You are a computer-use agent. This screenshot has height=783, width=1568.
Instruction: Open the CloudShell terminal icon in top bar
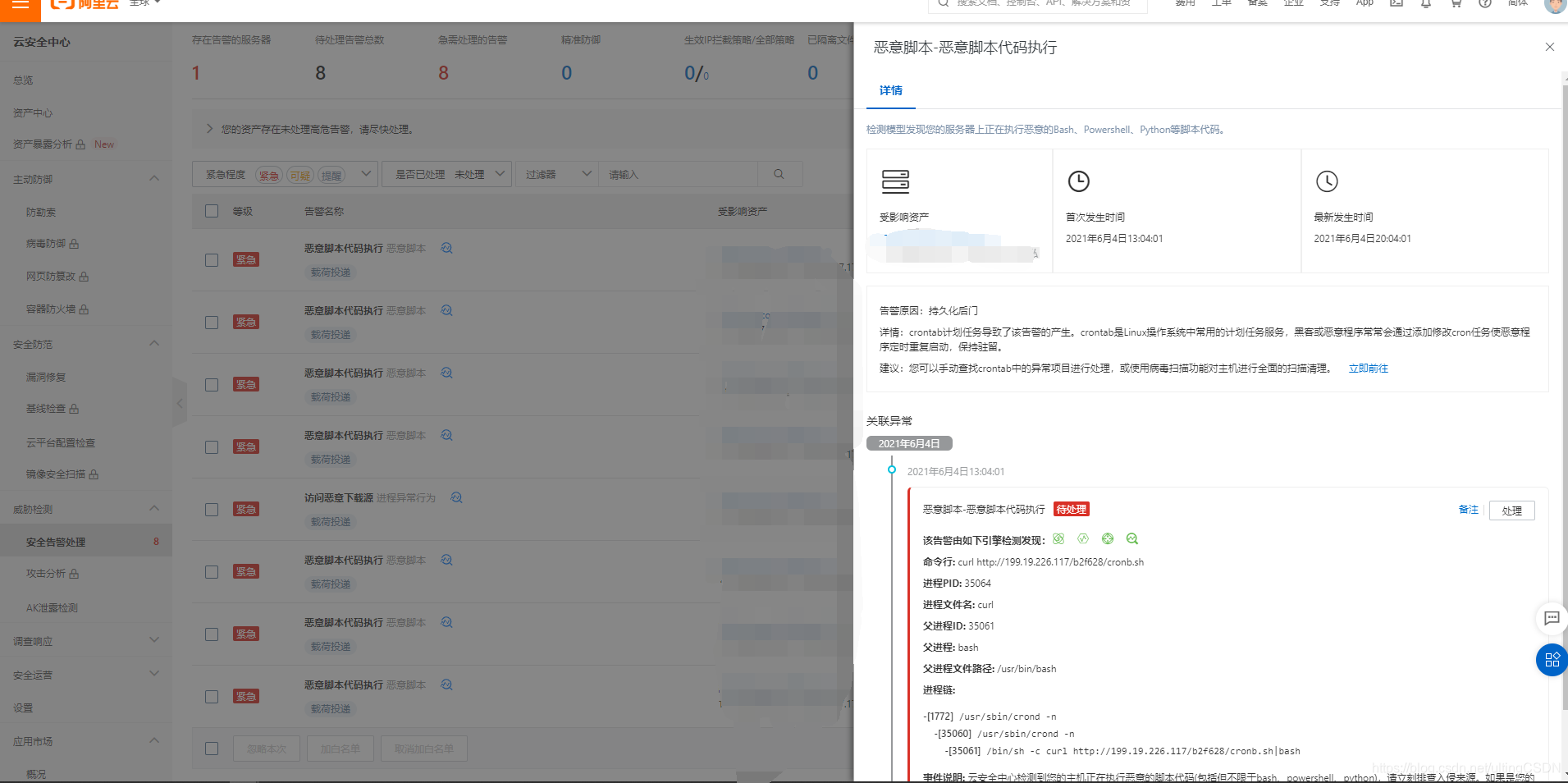click(x=1396, y=4)
